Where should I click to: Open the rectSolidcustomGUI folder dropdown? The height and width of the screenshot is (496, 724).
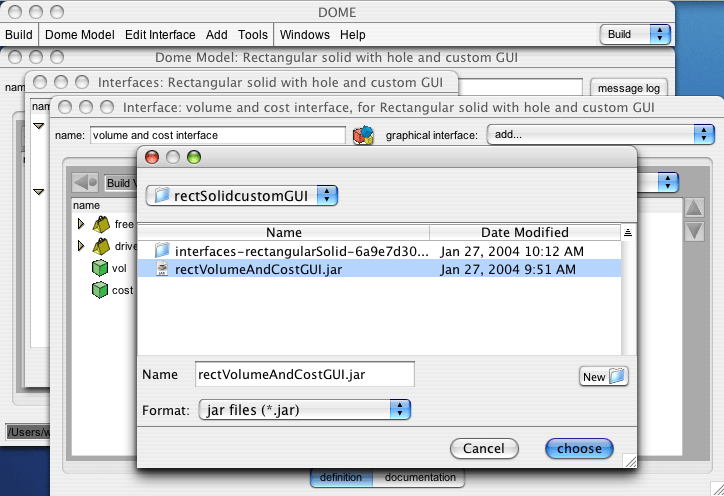click(242, 195)
